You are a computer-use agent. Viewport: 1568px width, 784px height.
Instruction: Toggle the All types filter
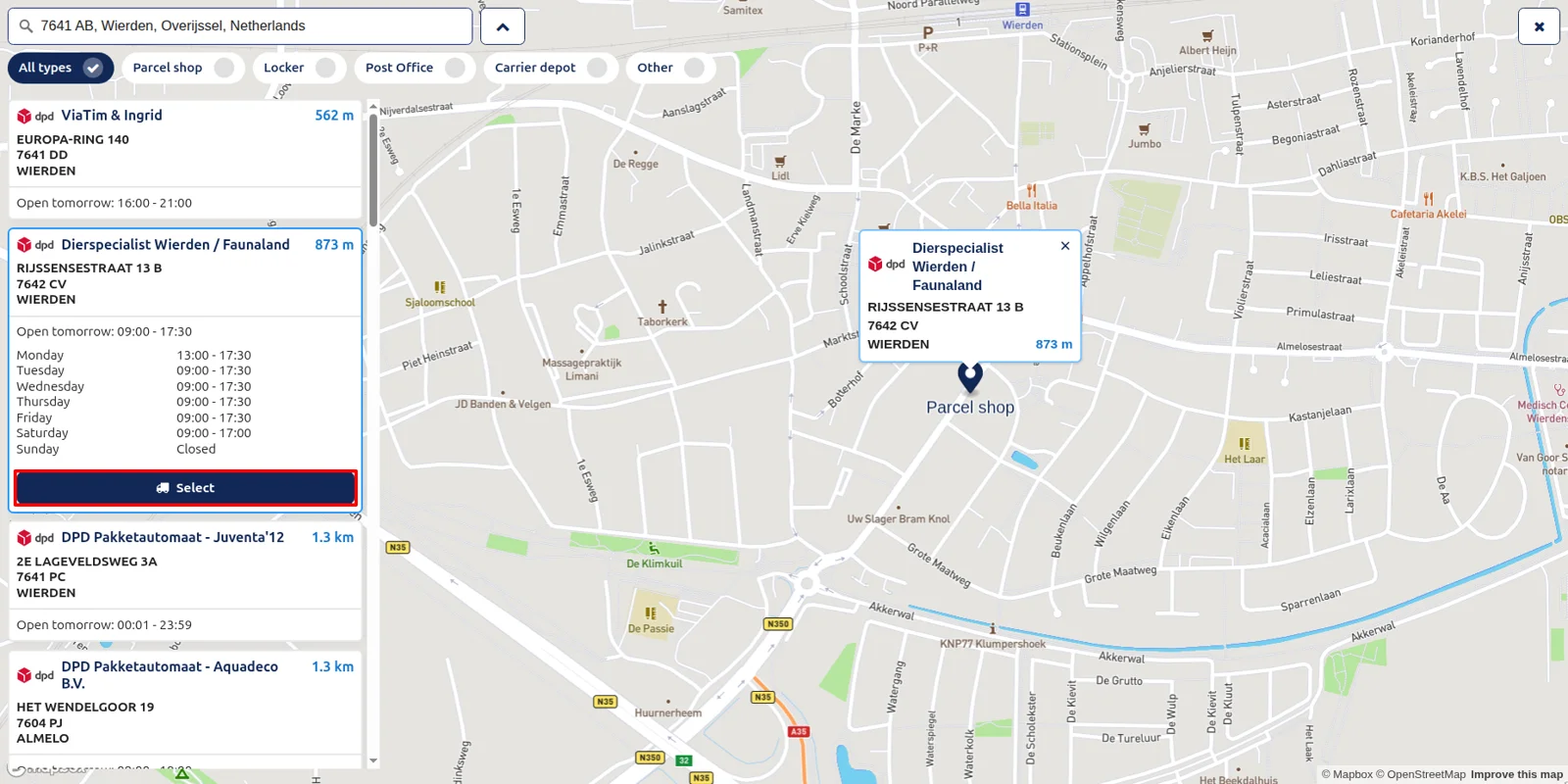pyautogui.click(x=60, y=68)
